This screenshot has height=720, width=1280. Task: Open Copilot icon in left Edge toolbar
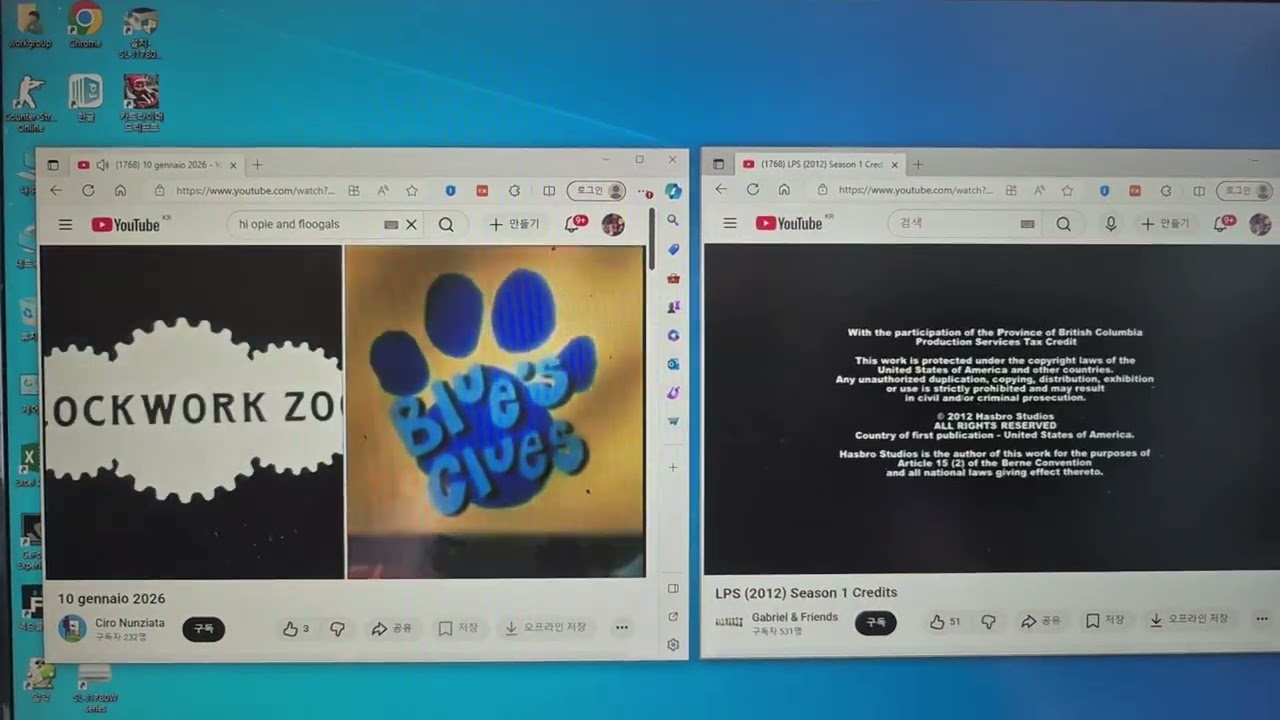[x=673, y=190]
